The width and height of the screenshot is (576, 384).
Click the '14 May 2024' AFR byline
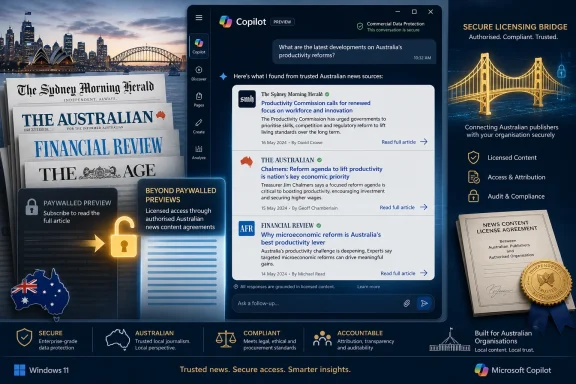pyautogui.click(x=293, y=274)
